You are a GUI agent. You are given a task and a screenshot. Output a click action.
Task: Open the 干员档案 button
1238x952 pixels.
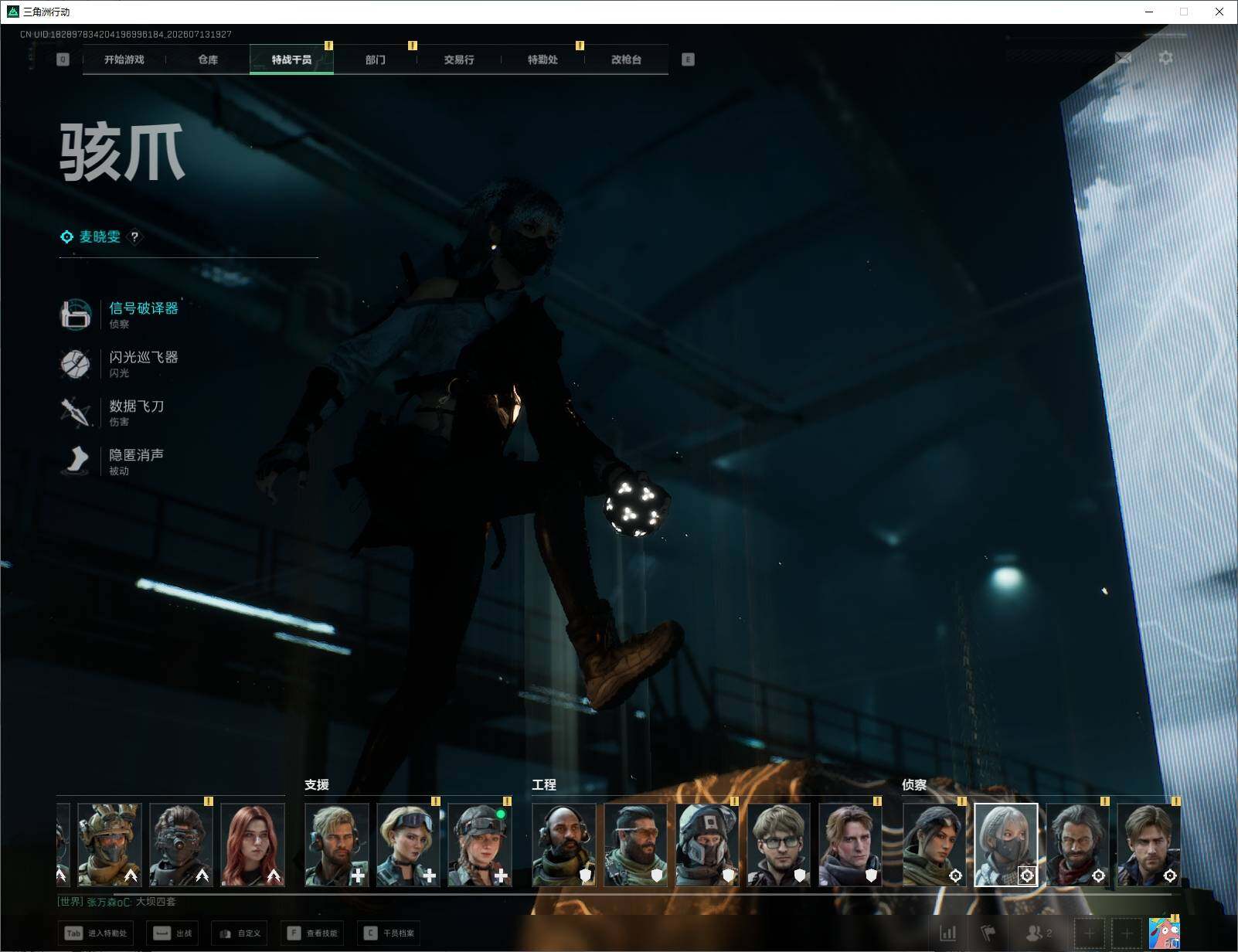[x=389, y=933]
